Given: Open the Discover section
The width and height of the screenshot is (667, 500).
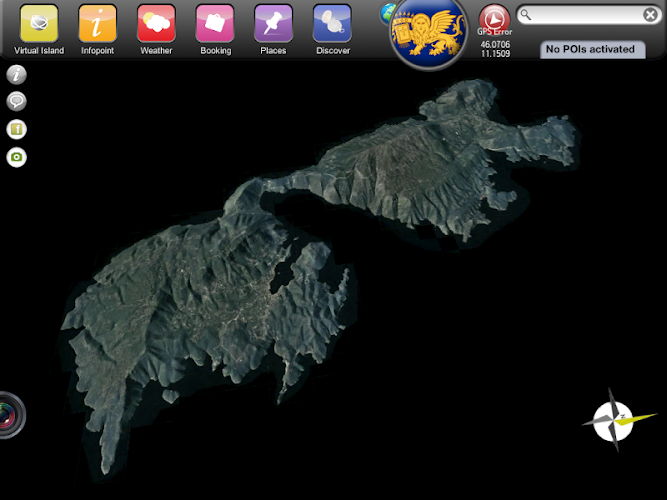Looking at the screenshot, I should point(332,23).
